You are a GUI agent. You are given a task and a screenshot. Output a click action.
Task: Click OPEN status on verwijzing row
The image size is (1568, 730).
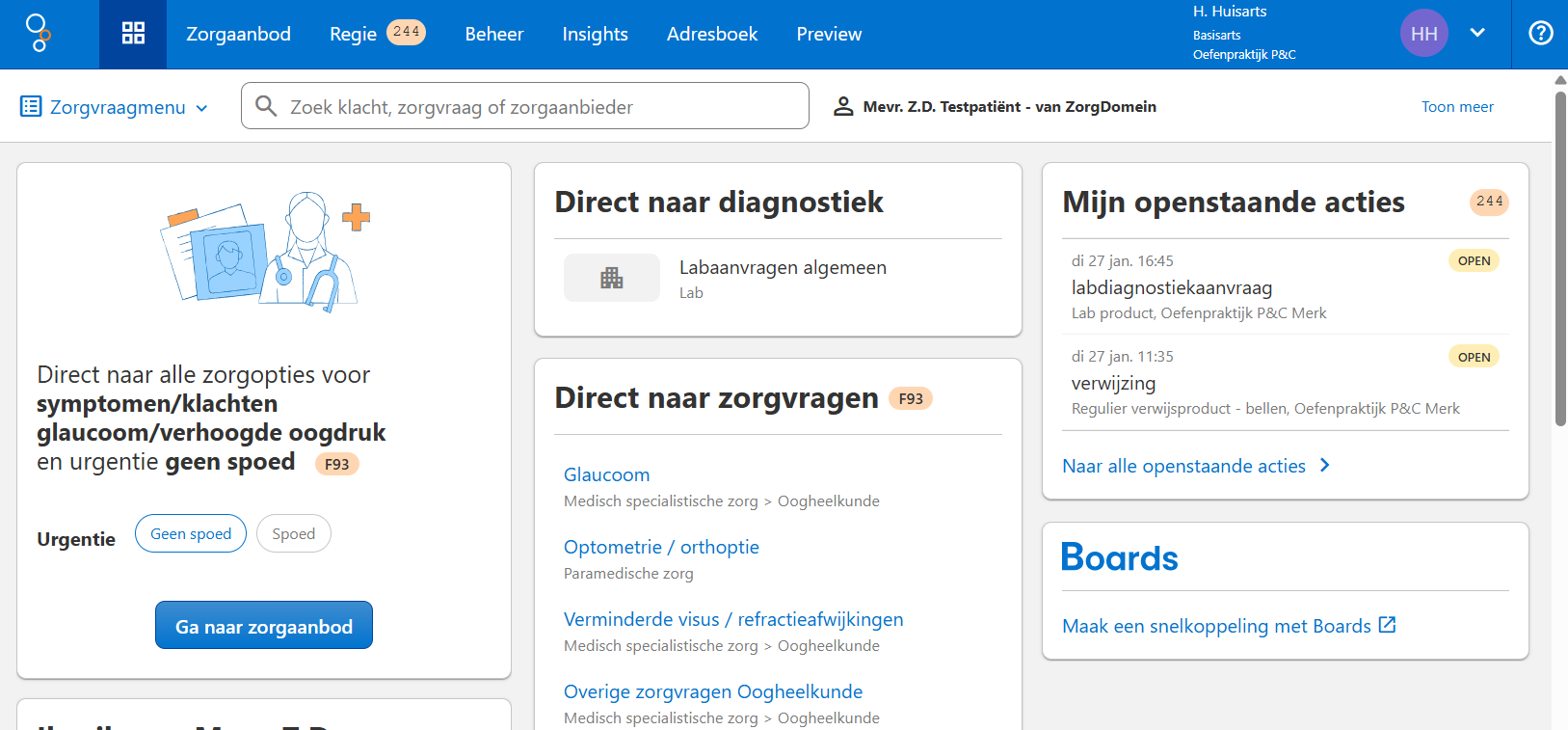1474,357
